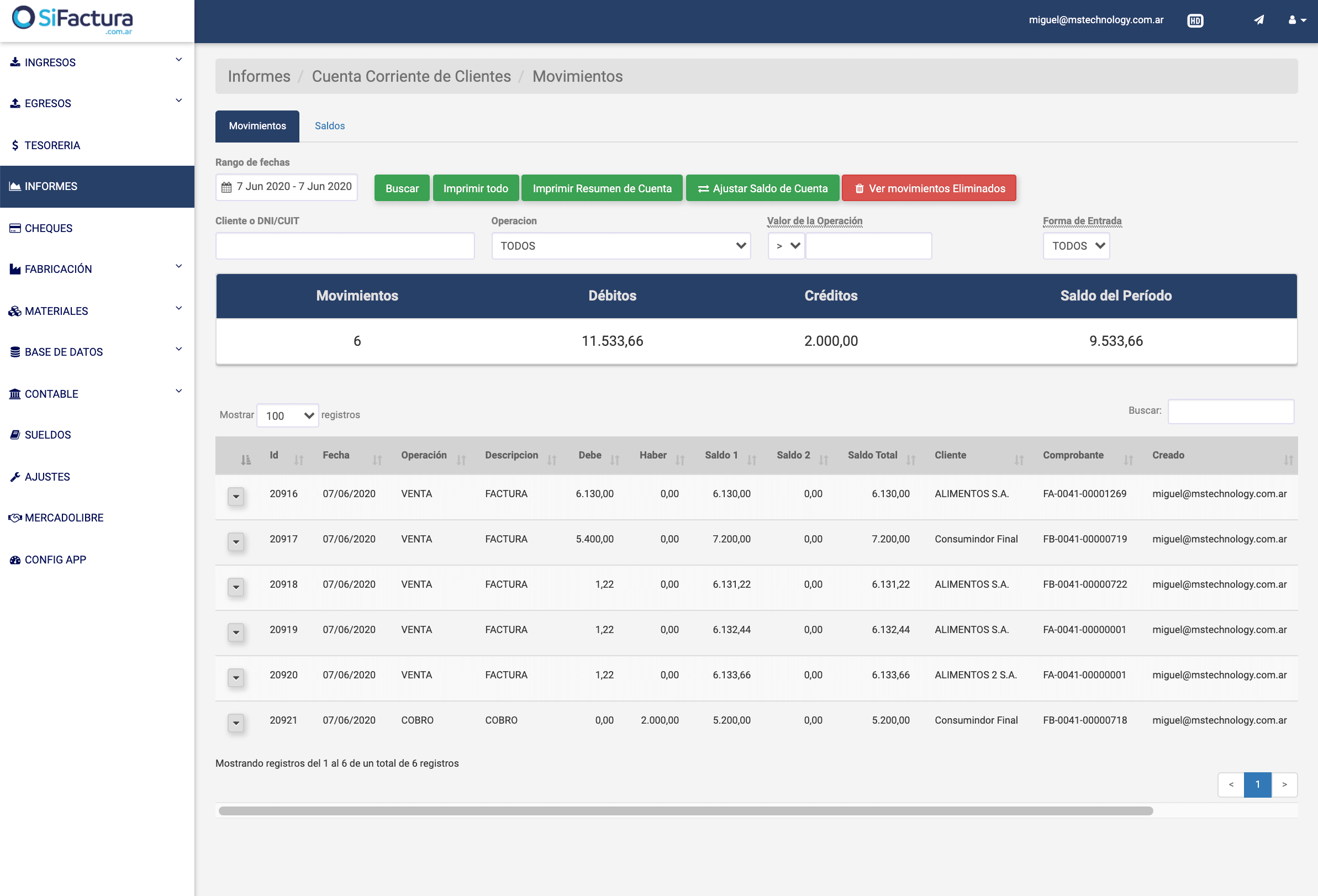This screenshot has height=896, width=1318.
Task: Open row 20917 action dropdown
Action: coord(236,541)
